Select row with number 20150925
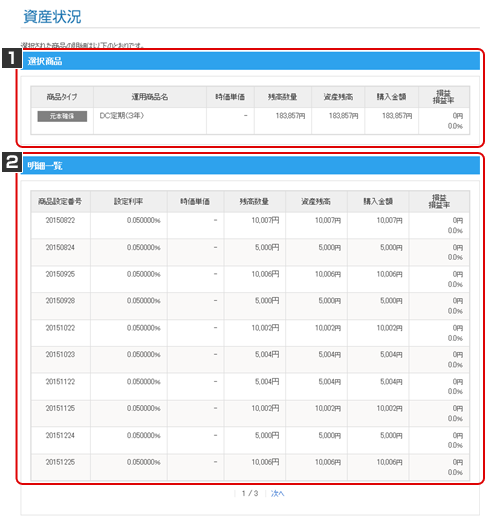Image resolution: width=500 pixels, height=520 pixels. [250, 279]
